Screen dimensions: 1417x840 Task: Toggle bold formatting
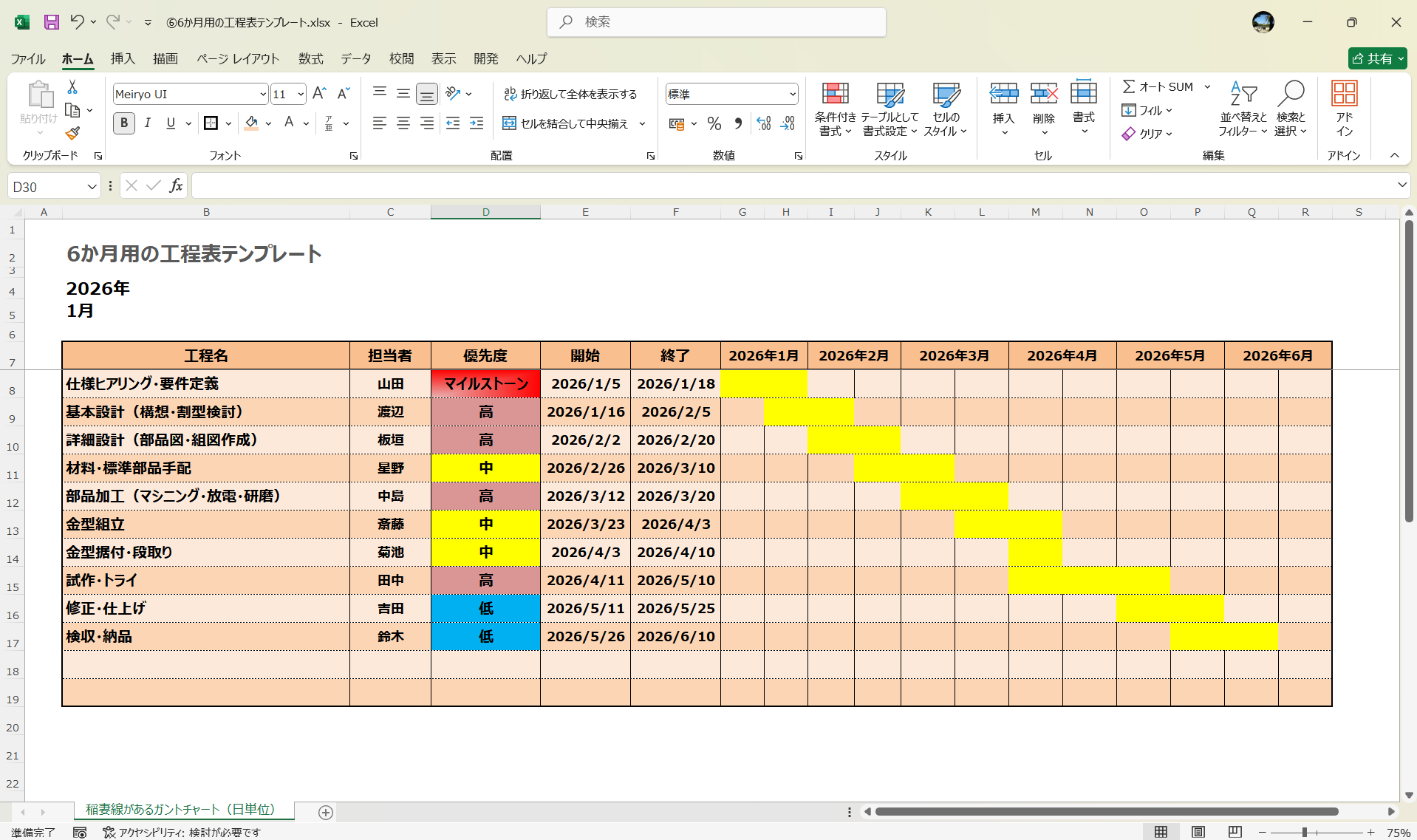point(123,123)
